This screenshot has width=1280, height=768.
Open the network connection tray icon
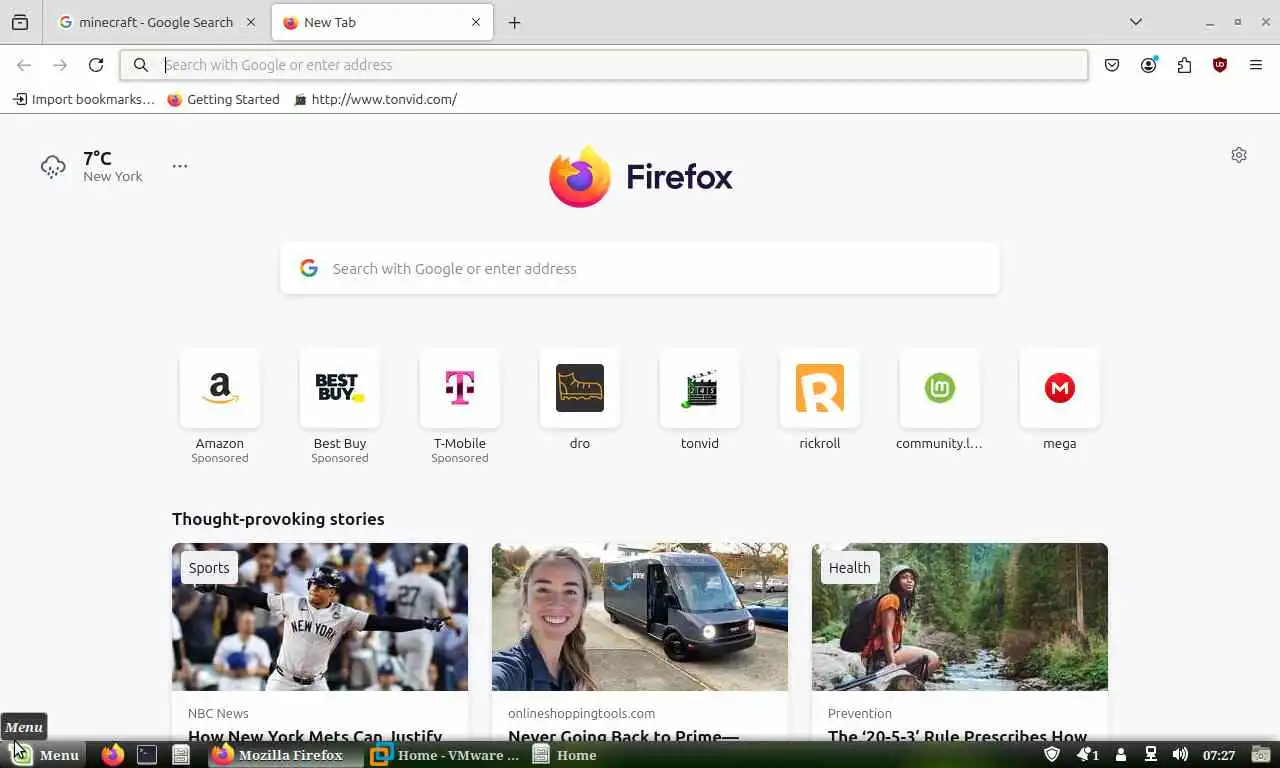[x=1151, y=755]
